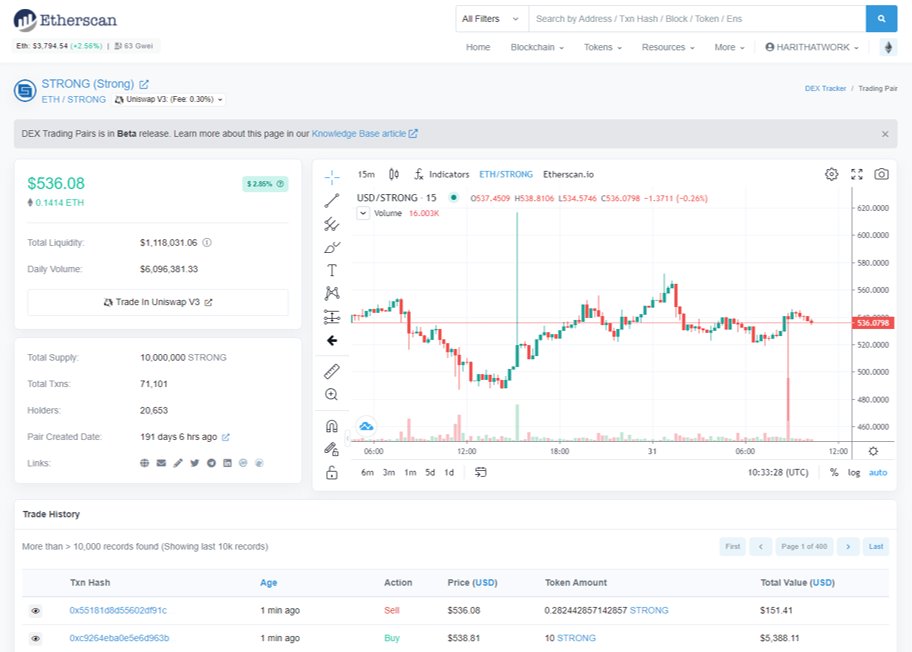Sort trade history by Age column

[268, 583]
